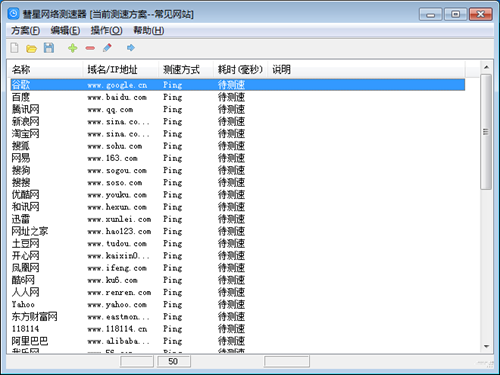The height and width of the screenshot is (375, 500).
Task: Click the 说明 column header
Action: point(366,69)
